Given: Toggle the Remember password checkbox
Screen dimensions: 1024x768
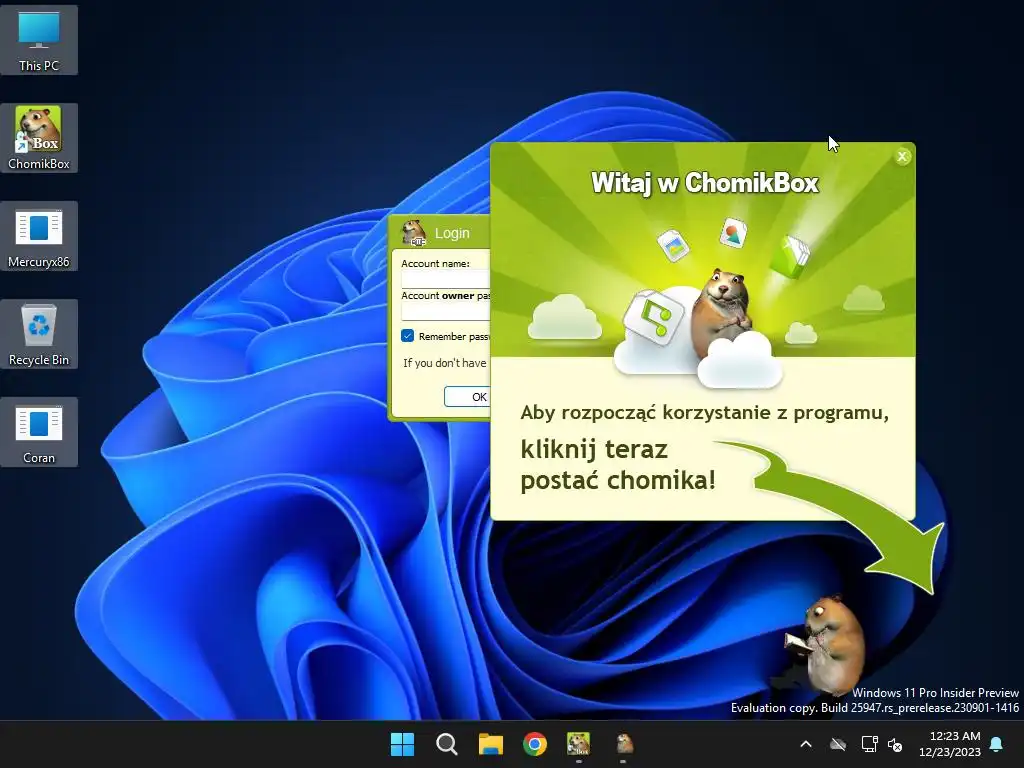Looking at the screenshot, I should tap(408, 336).
